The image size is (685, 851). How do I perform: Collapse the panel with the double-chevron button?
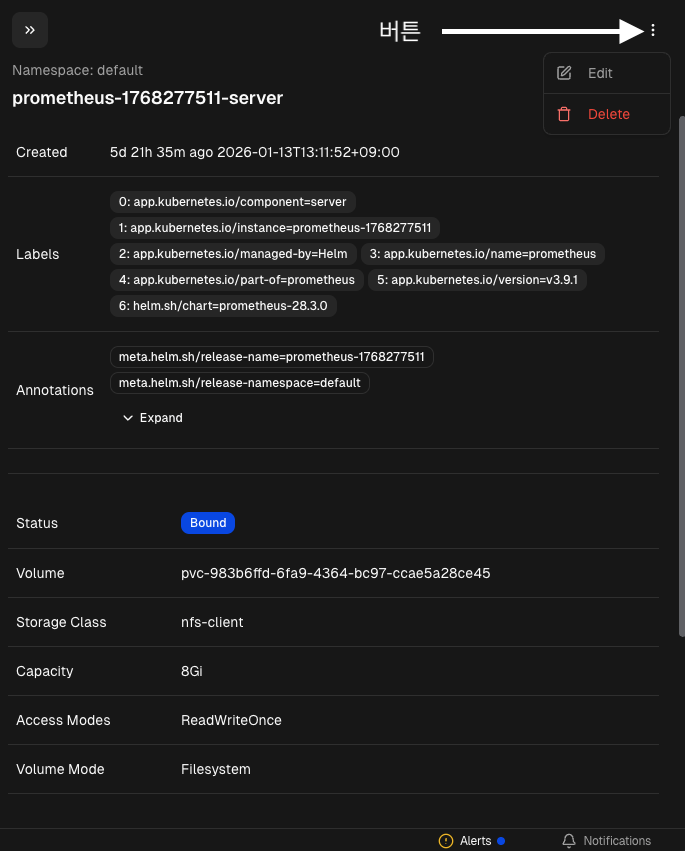coord(30,30)
